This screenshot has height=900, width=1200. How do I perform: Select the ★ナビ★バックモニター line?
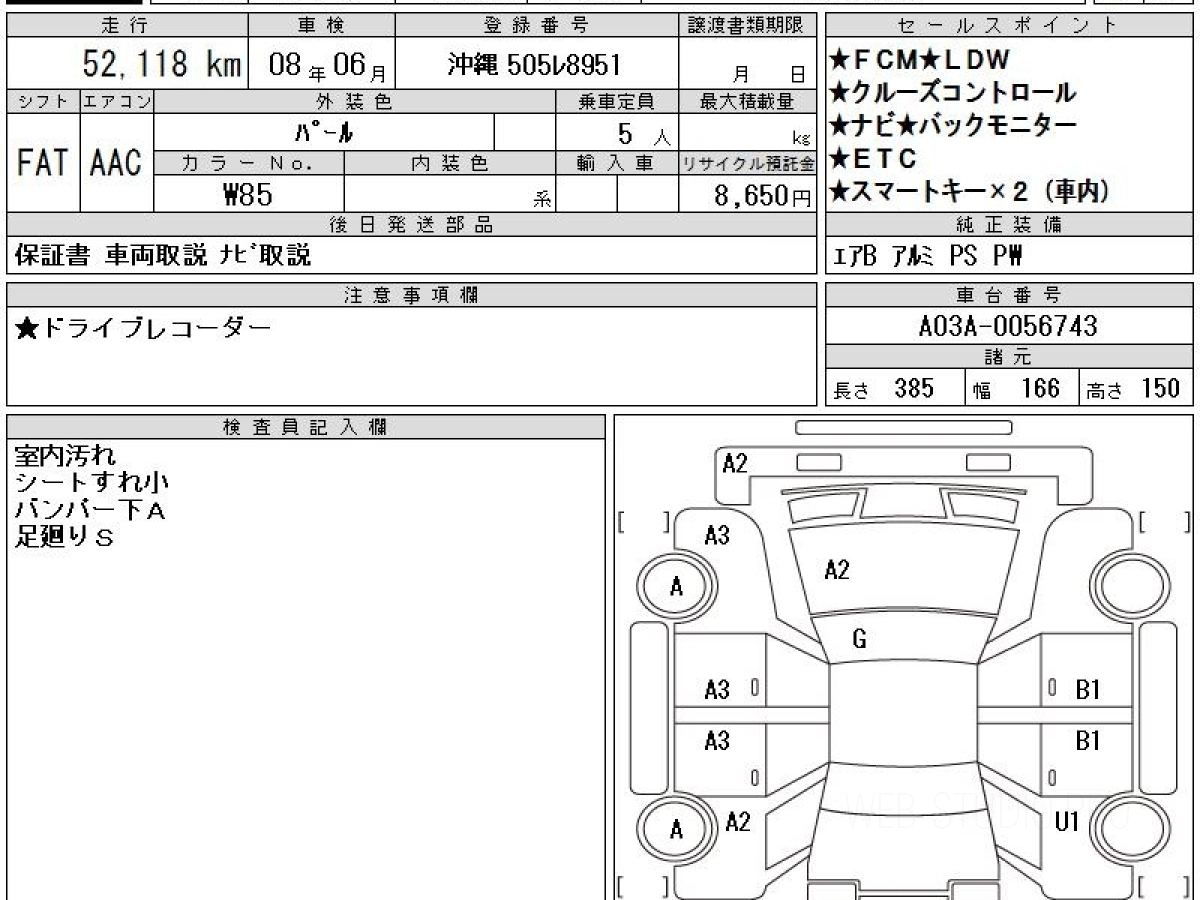(953, 126)
